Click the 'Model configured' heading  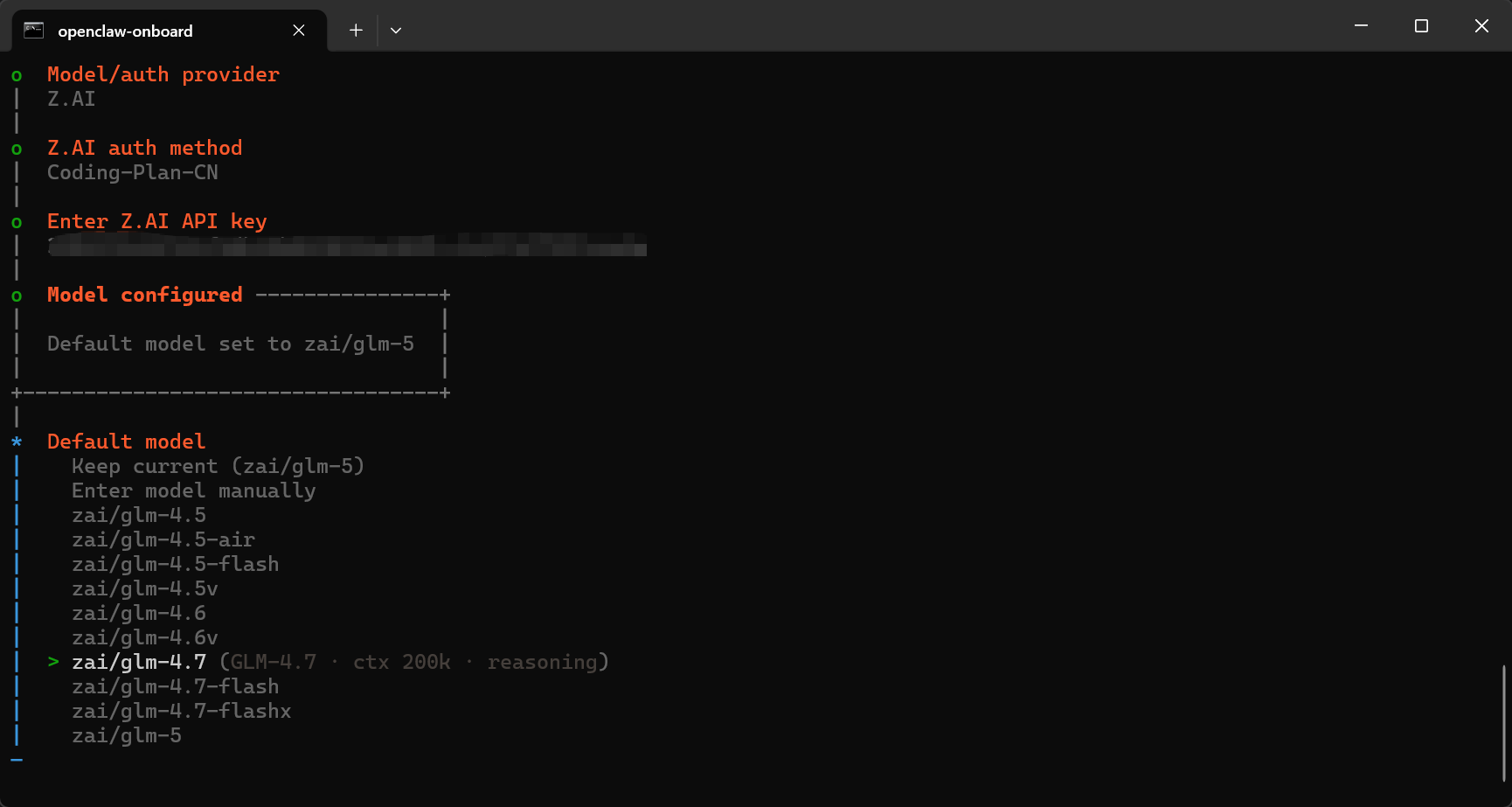(x=145, y=295)
